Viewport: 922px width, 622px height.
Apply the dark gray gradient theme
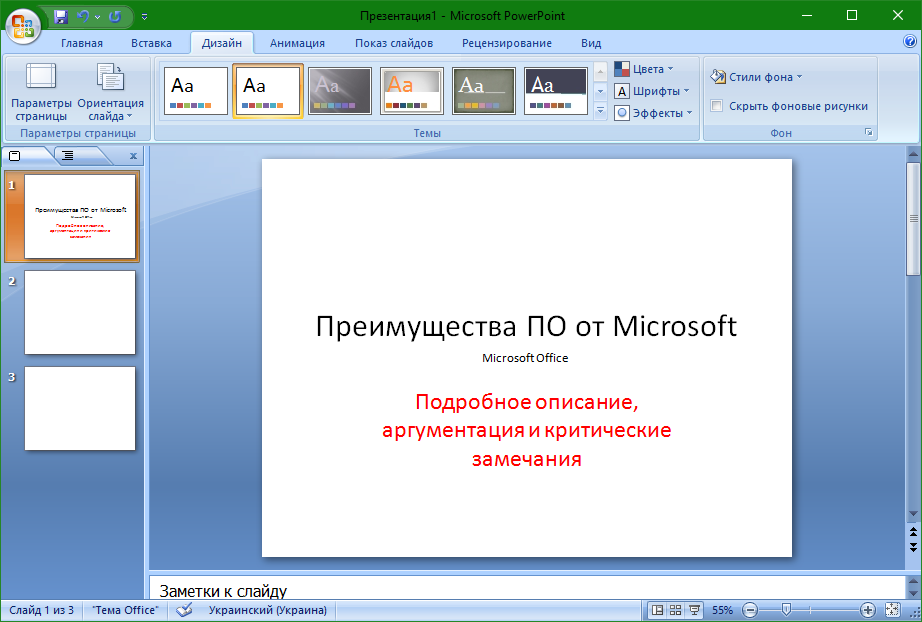pos(340,91)
